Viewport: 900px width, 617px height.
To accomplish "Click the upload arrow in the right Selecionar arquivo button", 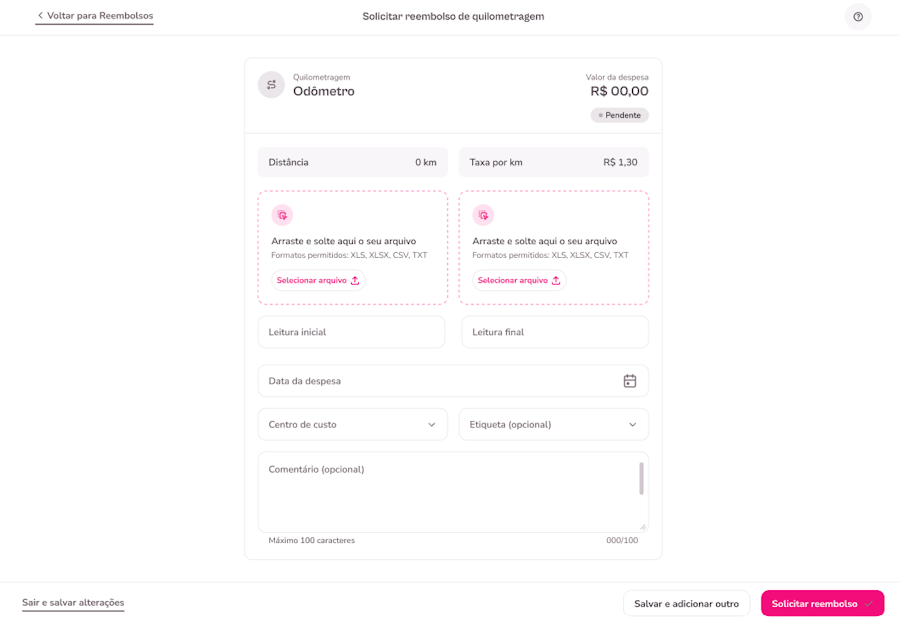I will (x=556, y=280).
